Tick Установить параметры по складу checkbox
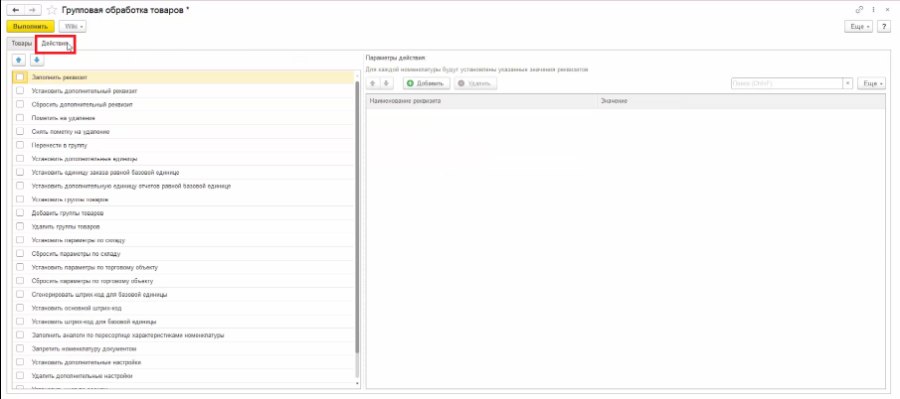The image size is (900, 399). 21,240
